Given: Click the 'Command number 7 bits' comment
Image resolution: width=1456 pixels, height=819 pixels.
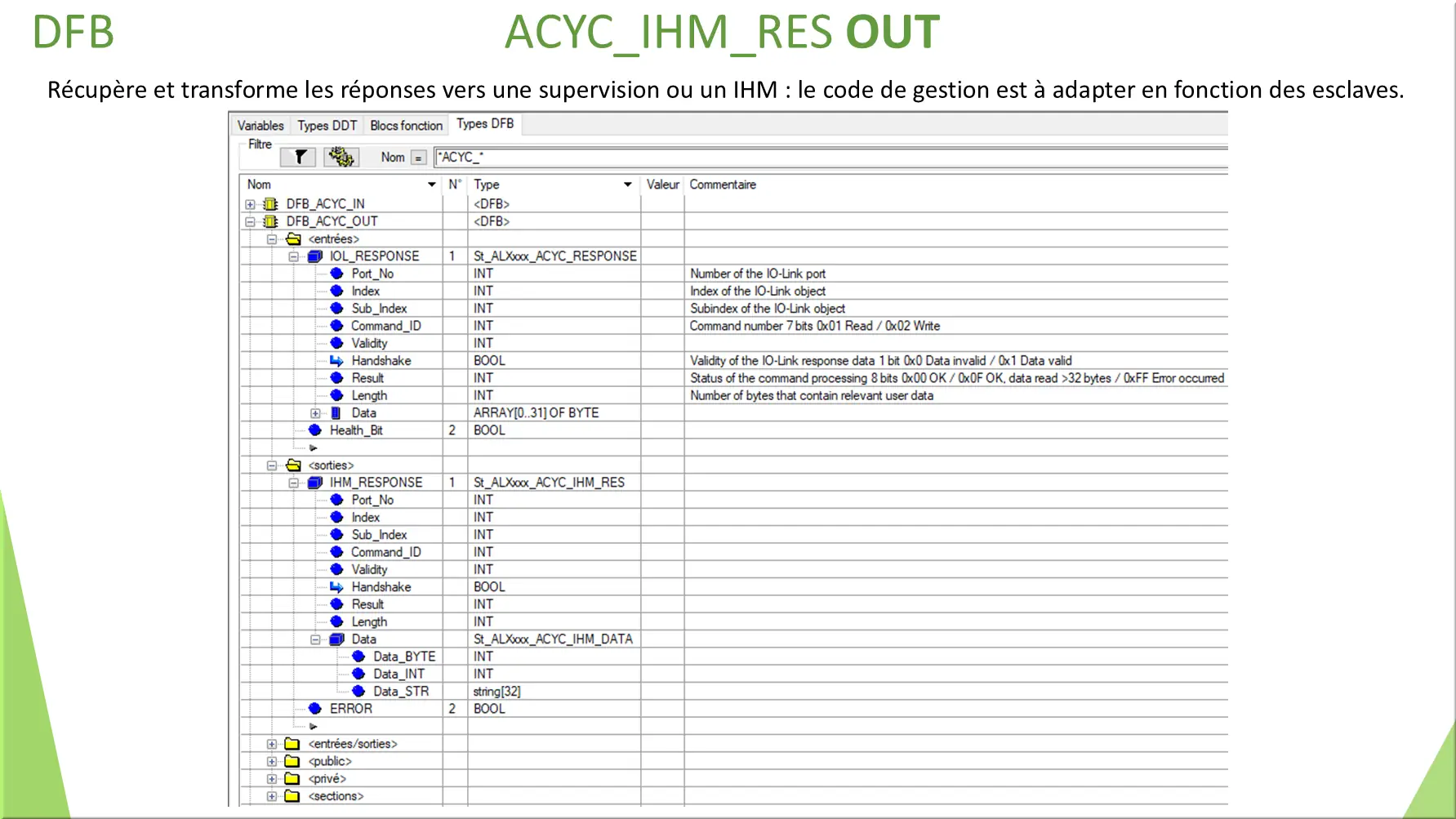Looking at the screenshot, I should point(815,326).
